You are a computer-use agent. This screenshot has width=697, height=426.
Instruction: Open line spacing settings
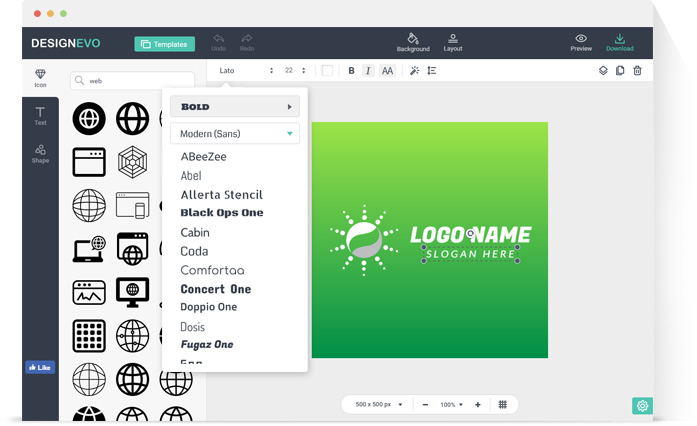pos(432,71)
